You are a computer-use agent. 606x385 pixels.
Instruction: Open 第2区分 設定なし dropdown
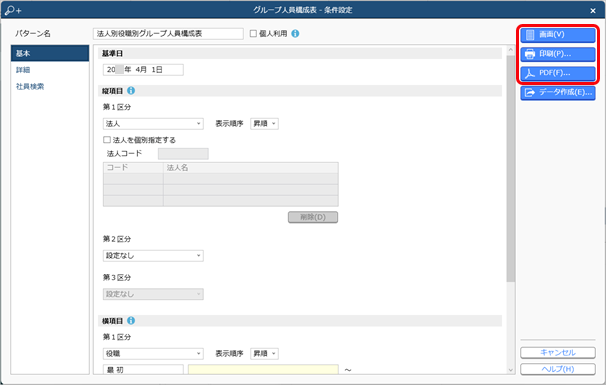pyautogui.click(x=153, y=256)
